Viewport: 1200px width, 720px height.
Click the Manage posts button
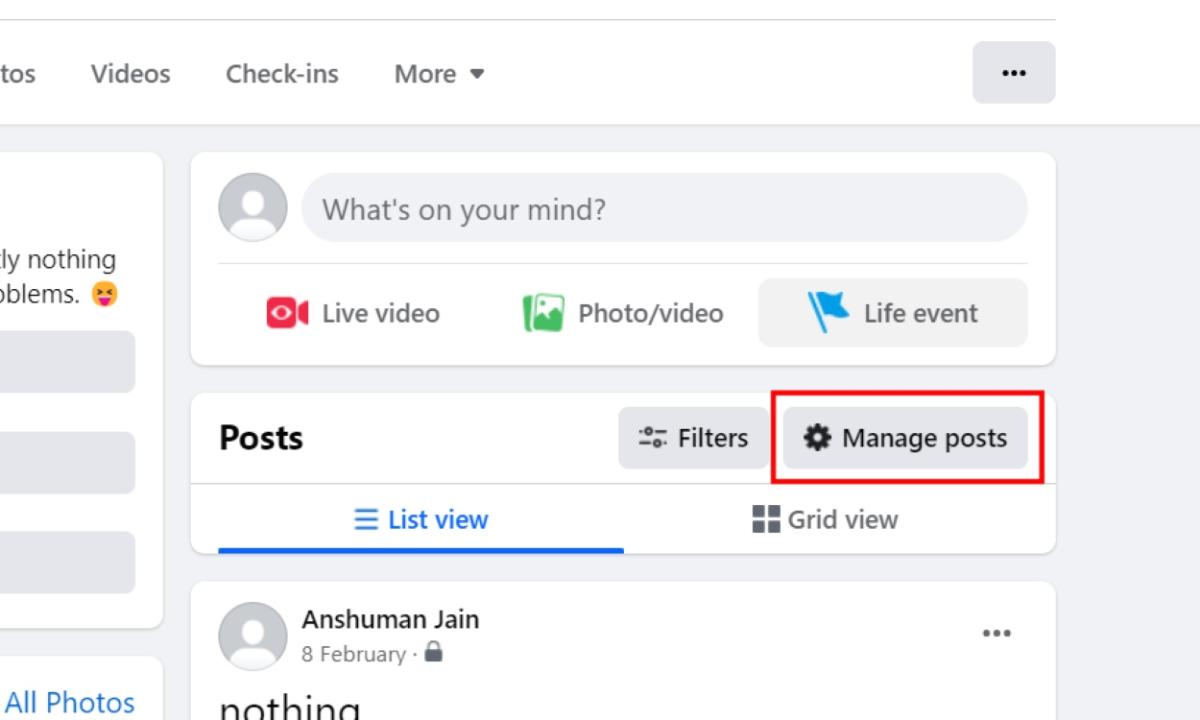coord(903,437)
